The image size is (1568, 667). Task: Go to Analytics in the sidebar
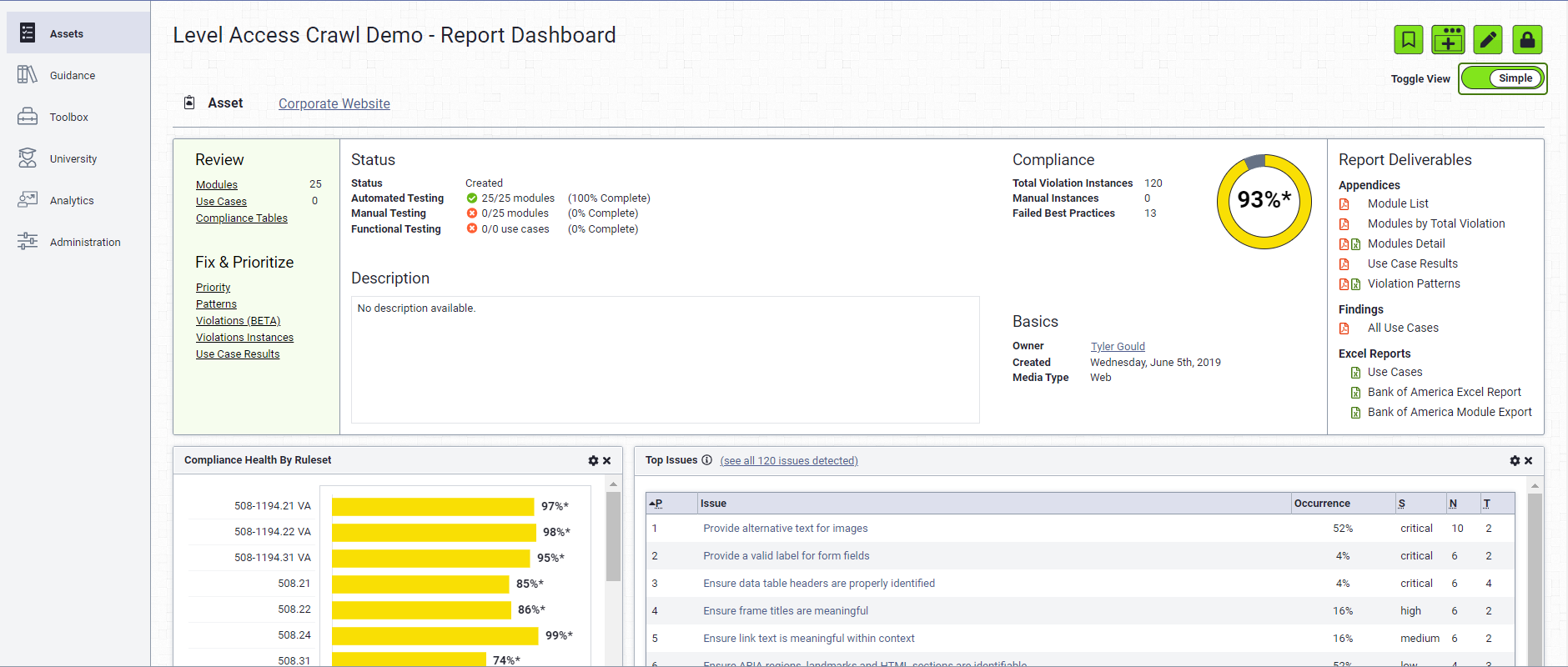pyautogui.click(x=72, y=201)
